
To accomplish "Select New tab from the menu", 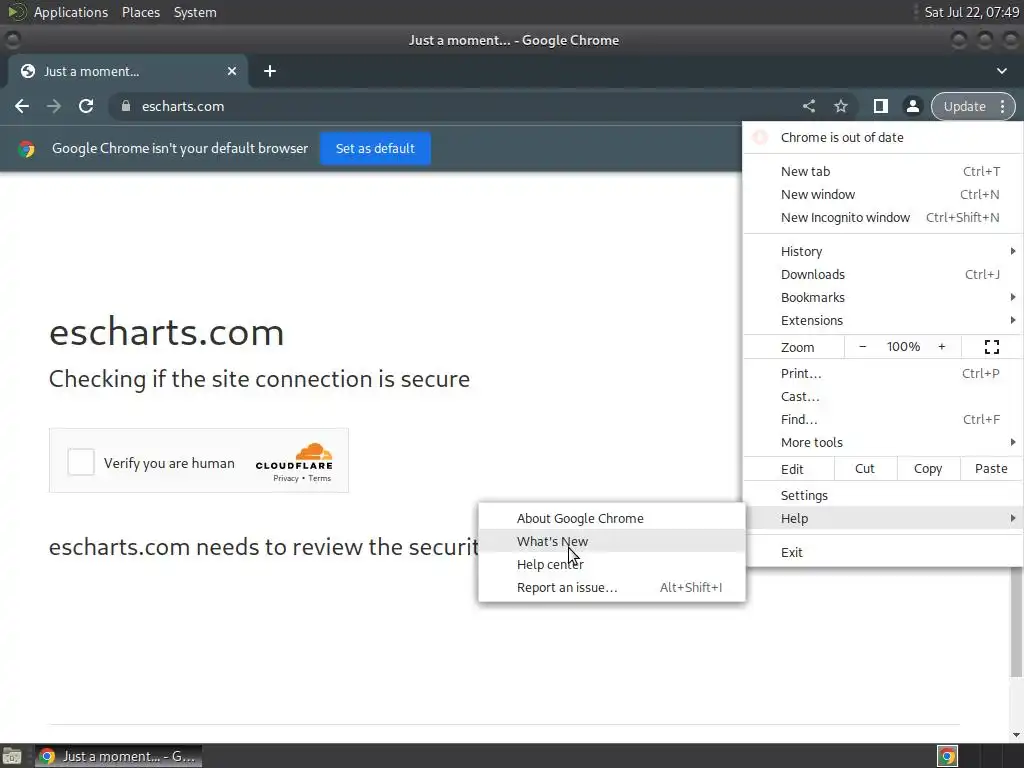I will [x=883, y=171].
